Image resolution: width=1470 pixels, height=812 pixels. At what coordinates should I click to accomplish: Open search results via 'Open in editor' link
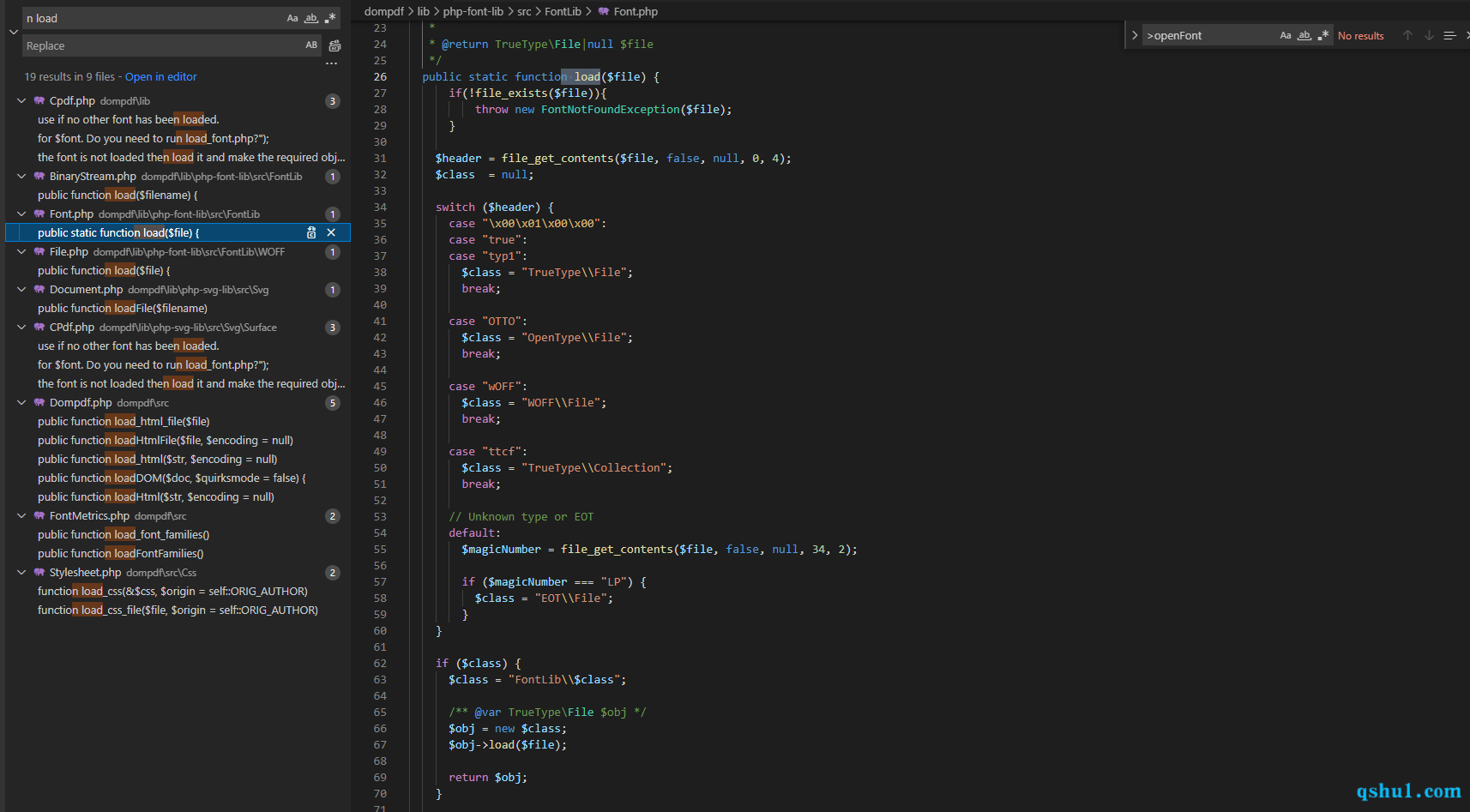click(x=160, y=76)
